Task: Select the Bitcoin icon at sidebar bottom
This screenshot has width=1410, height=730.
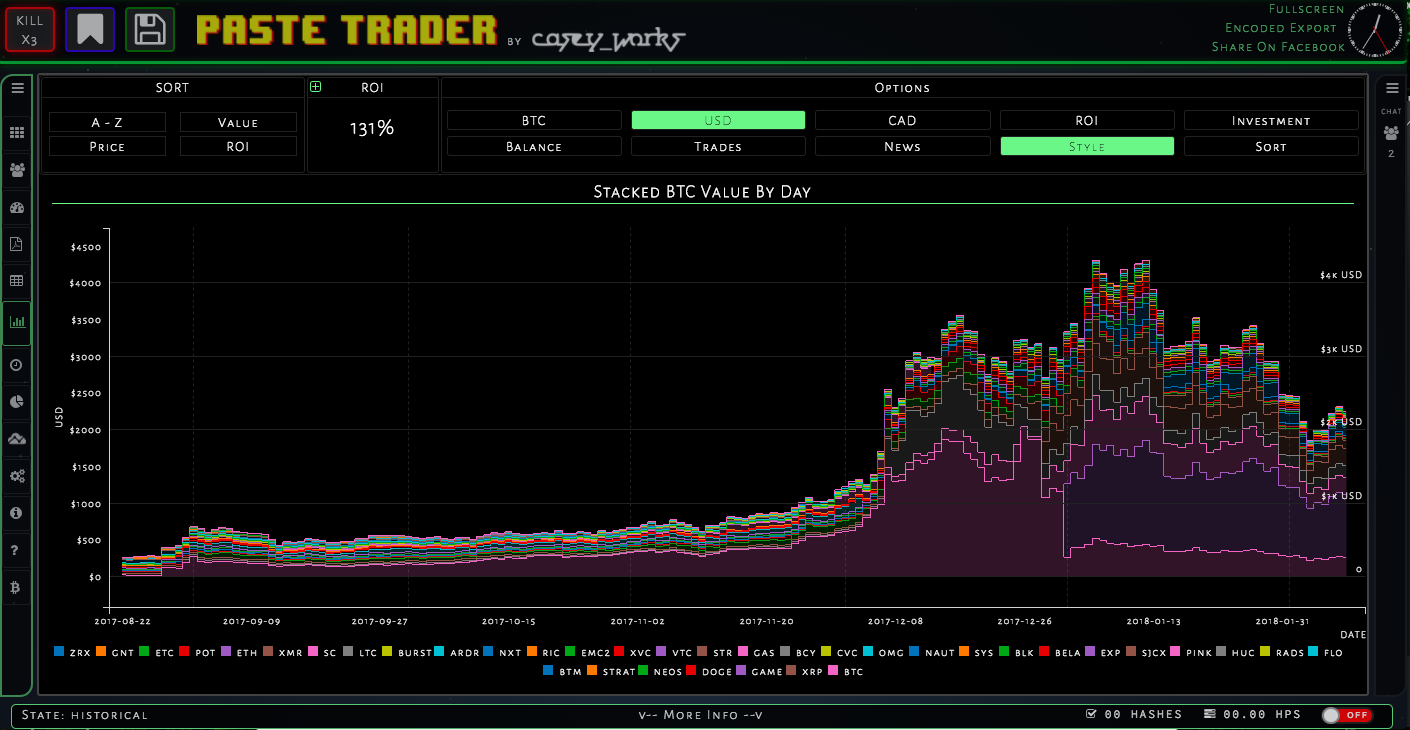Action: tap(16, 588)
